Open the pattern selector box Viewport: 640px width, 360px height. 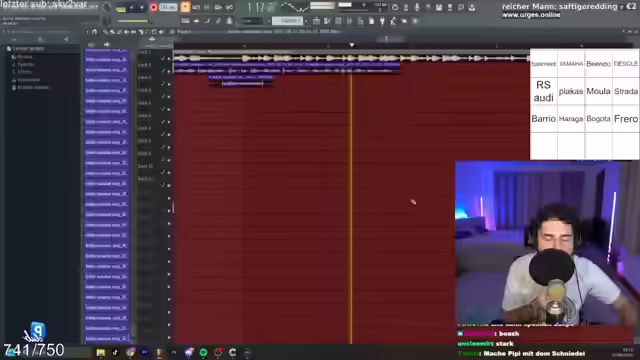point(287,20)
